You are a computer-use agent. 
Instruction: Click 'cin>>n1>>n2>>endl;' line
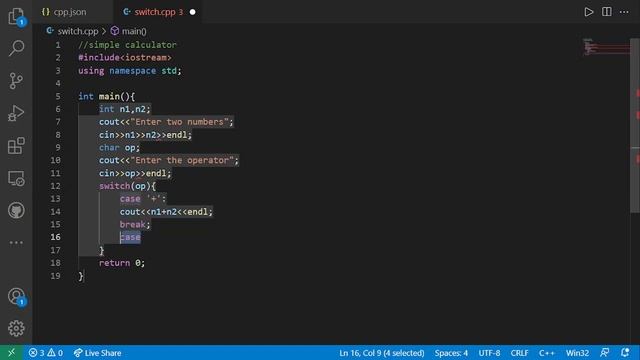[145, 135]
